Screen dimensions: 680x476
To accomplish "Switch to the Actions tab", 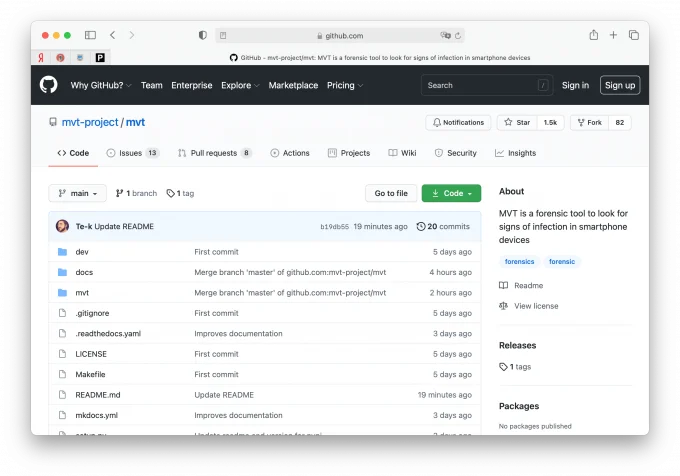I will [290, 153].
